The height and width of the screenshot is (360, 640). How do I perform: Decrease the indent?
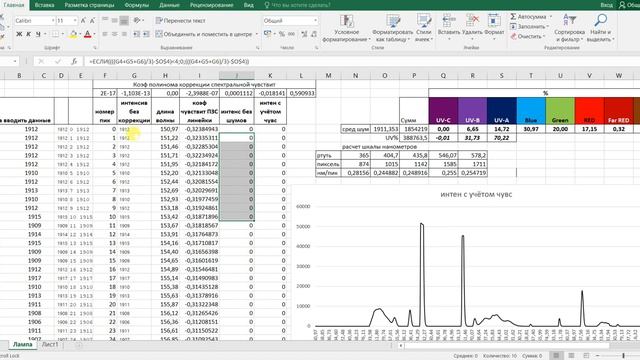(136, 34)
